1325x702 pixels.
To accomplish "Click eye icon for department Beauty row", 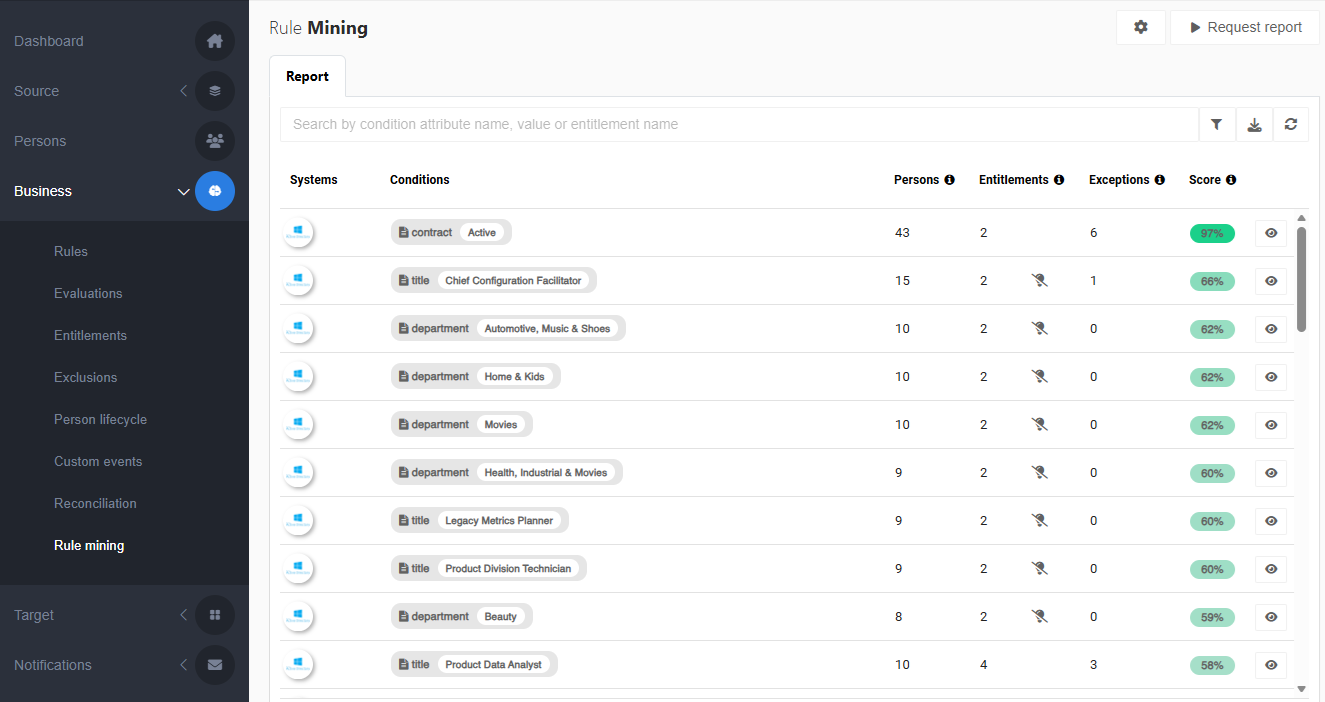I will (1271, 617).
